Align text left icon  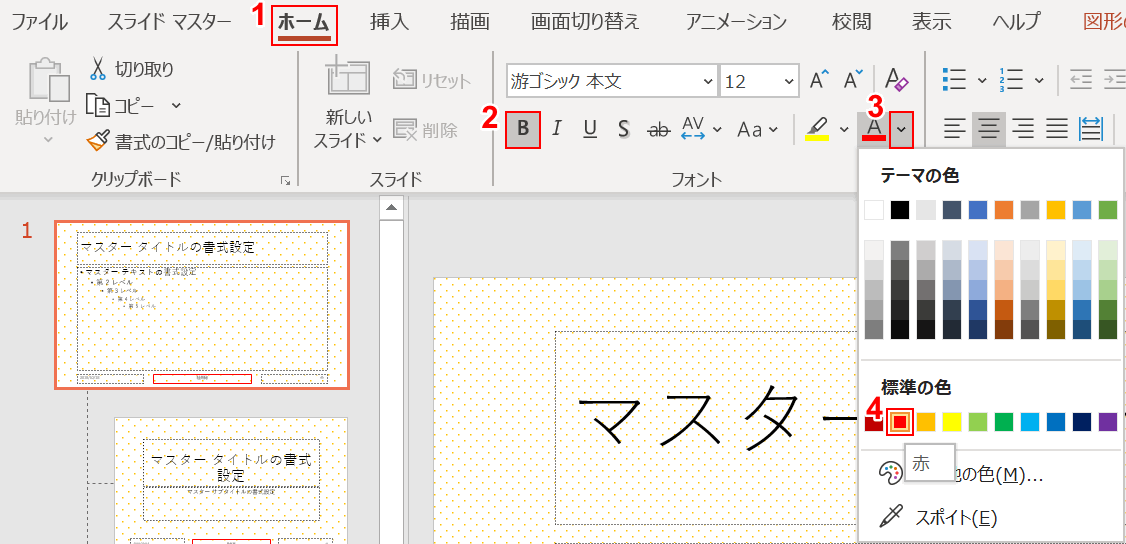point(954,129)
